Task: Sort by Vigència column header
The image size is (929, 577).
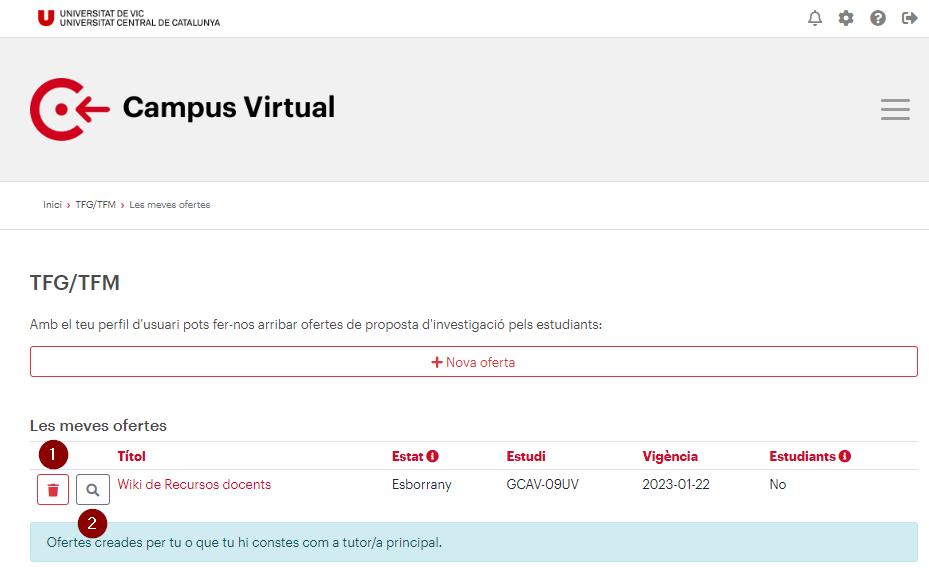Action: (670, 456)
